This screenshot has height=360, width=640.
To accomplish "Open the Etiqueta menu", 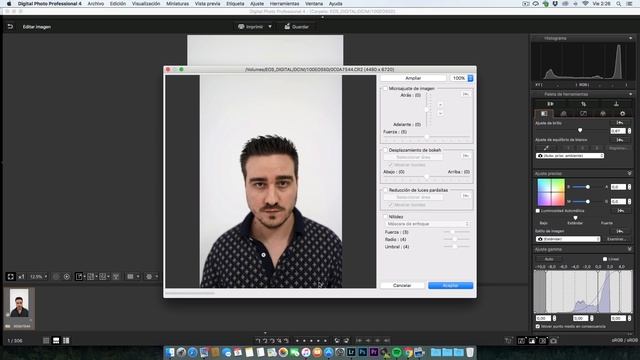I will pos(235,4).
